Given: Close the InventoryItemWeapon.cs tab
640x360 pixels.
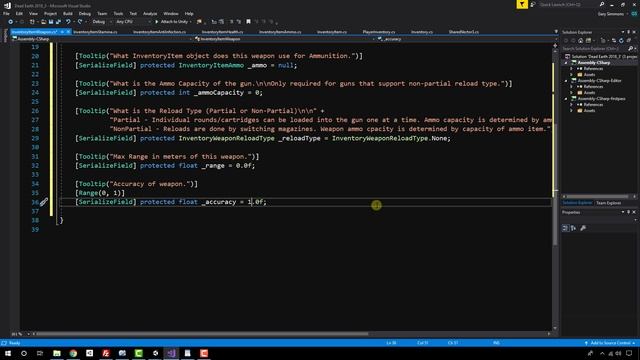Looking at the screenshot, I should 69,32.
